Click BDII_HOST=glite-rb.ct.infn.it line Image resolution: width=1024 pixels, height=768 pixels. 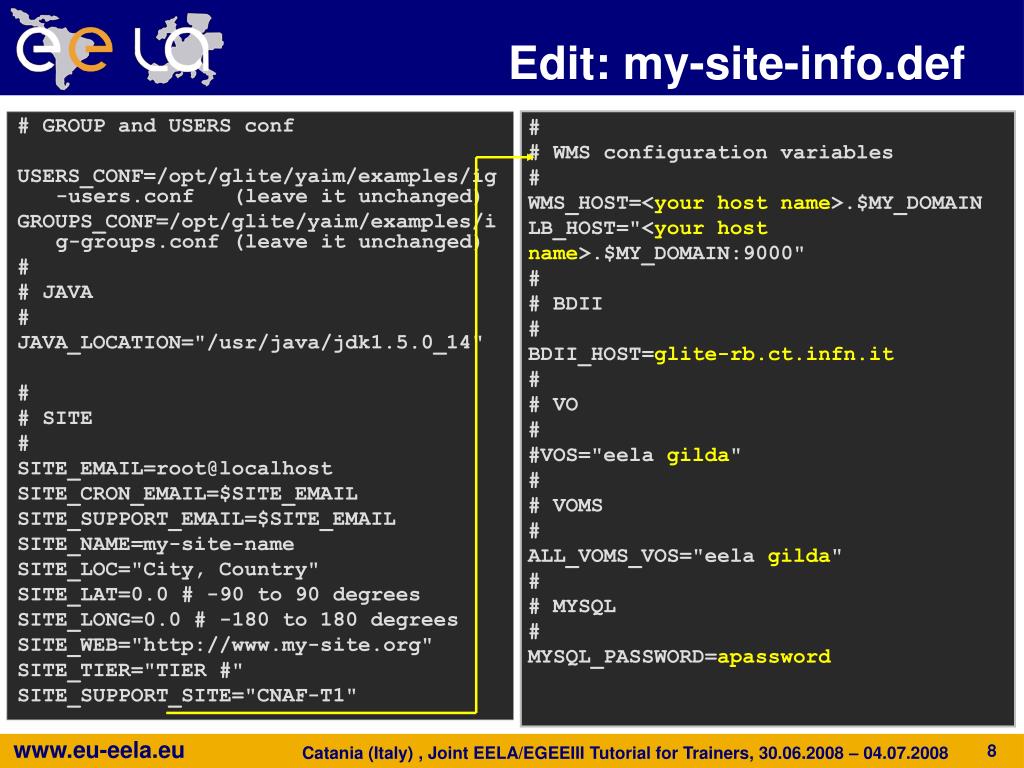pyautogui.click(x=711, y=354)
